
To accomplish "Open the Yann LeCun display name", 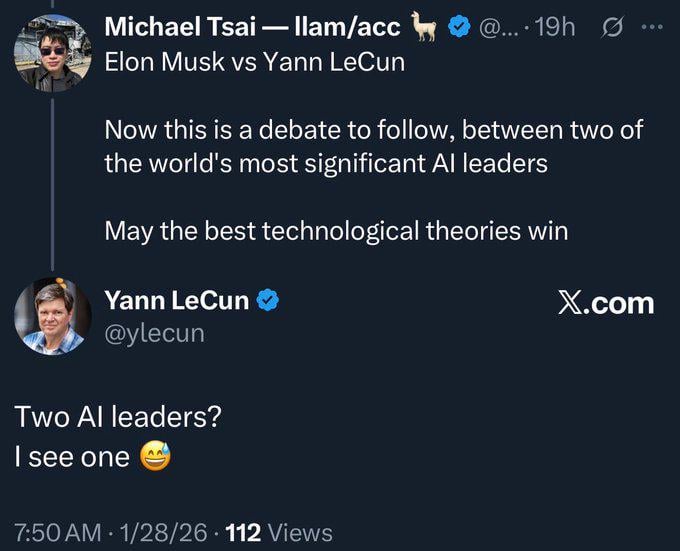I will (x=177, y=299).
